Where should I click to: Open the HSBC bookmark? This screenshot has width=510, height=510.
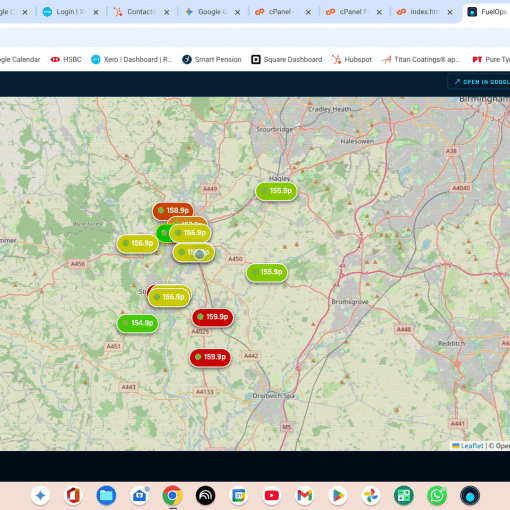tap(66, 60)
